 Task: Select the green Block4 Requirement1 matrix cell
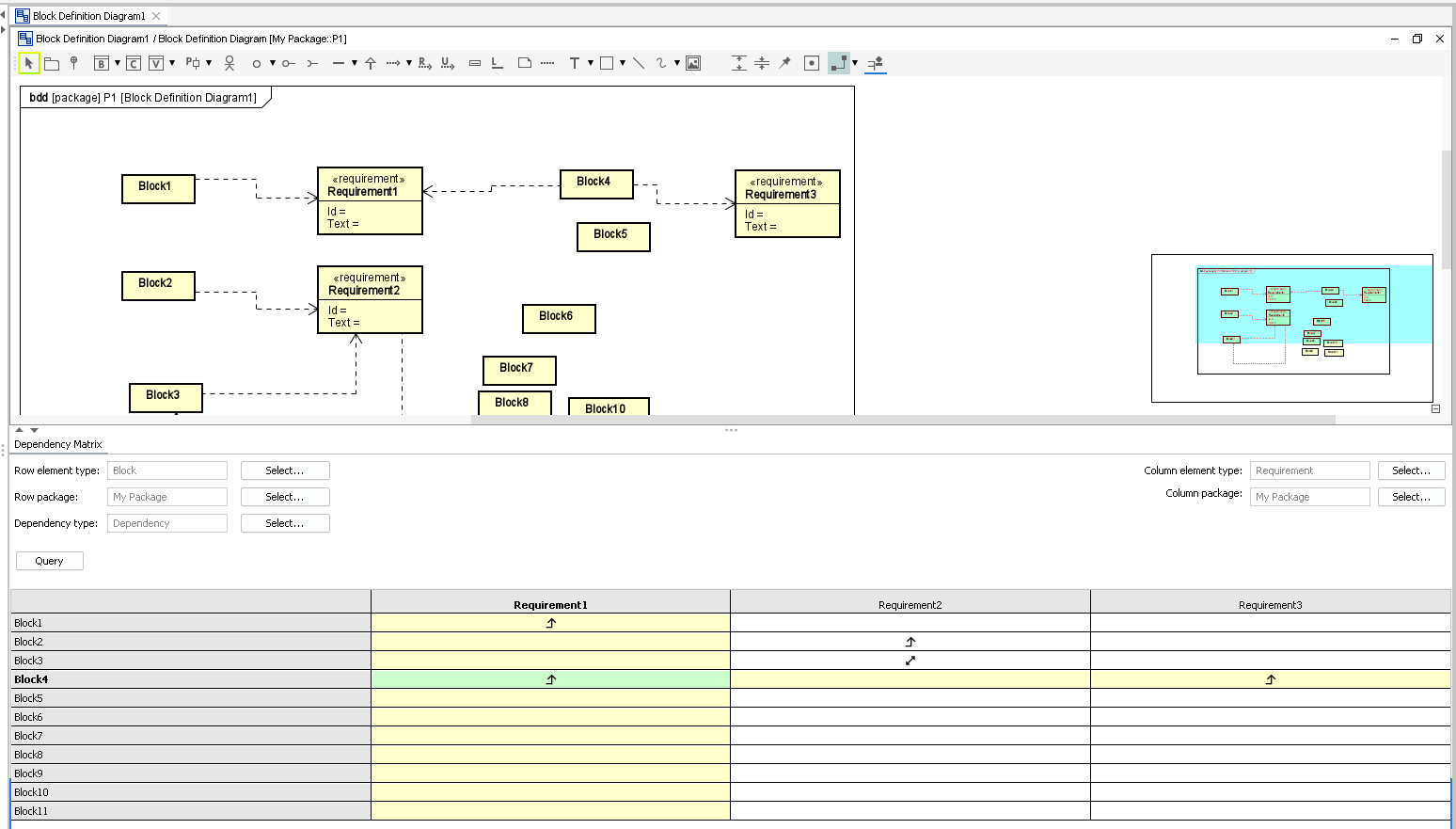[x=550, y=678]
